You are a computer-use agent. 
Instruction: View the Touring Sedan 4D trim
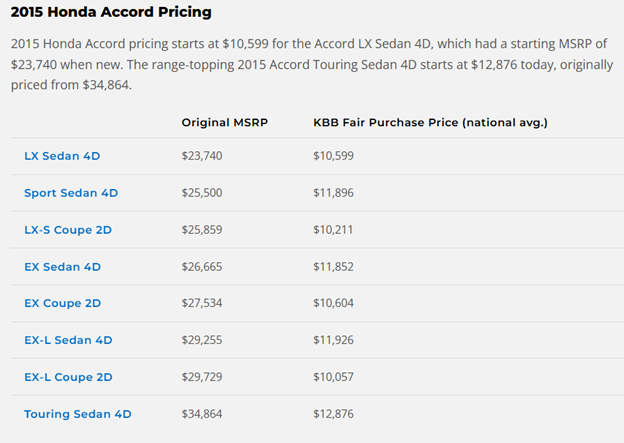click(77, 414)
